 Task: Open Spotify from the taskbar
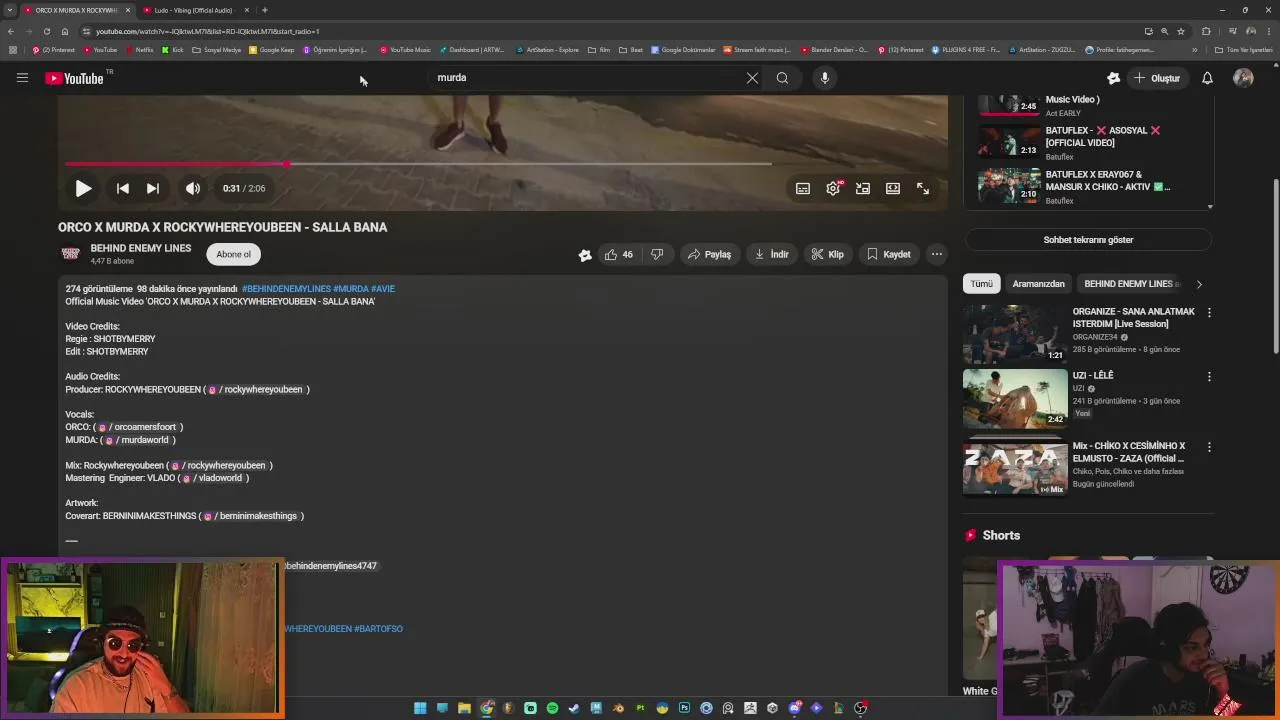pos(553,708)
